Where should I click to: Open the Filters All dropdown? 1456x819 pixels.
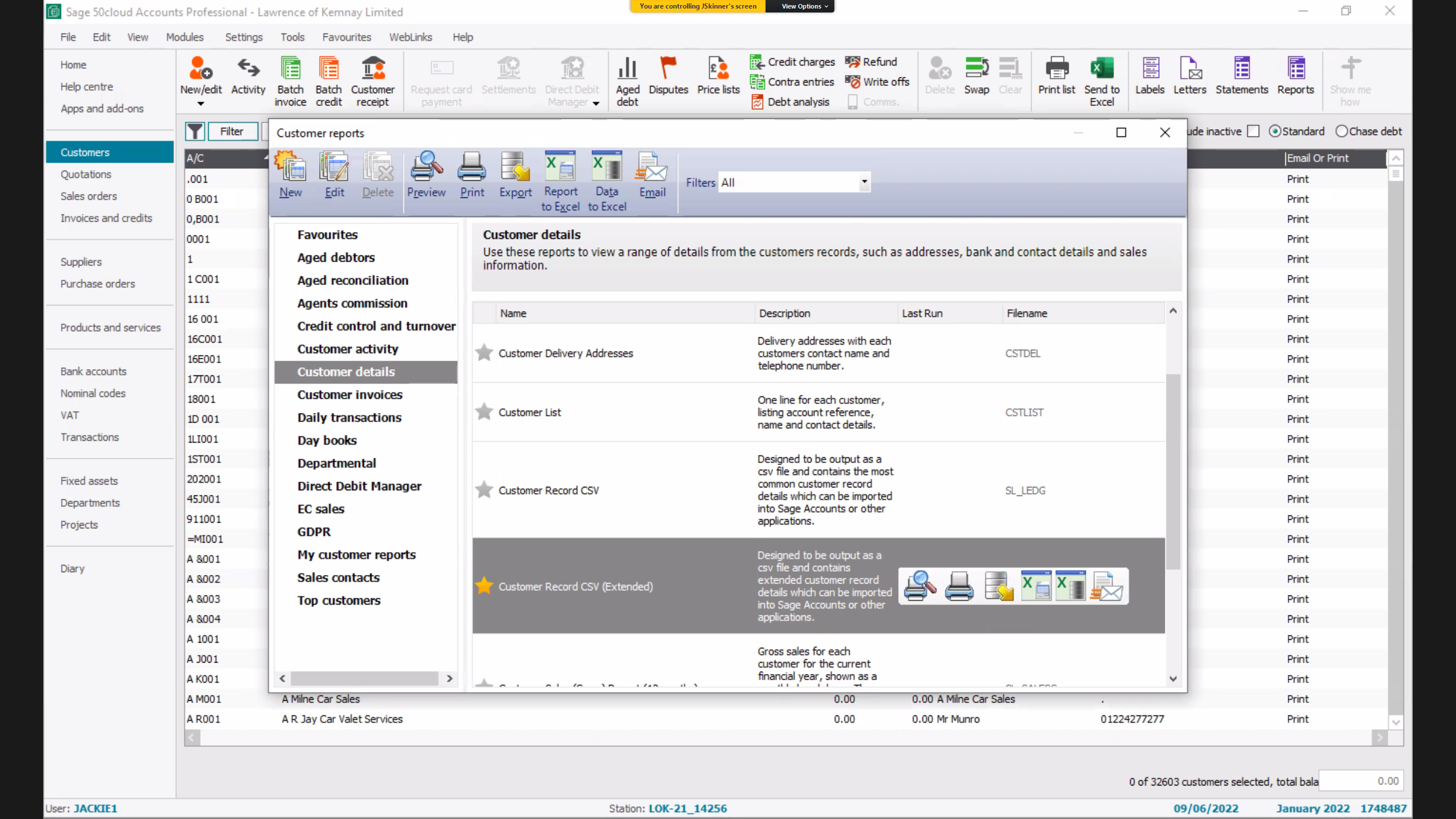863,182
